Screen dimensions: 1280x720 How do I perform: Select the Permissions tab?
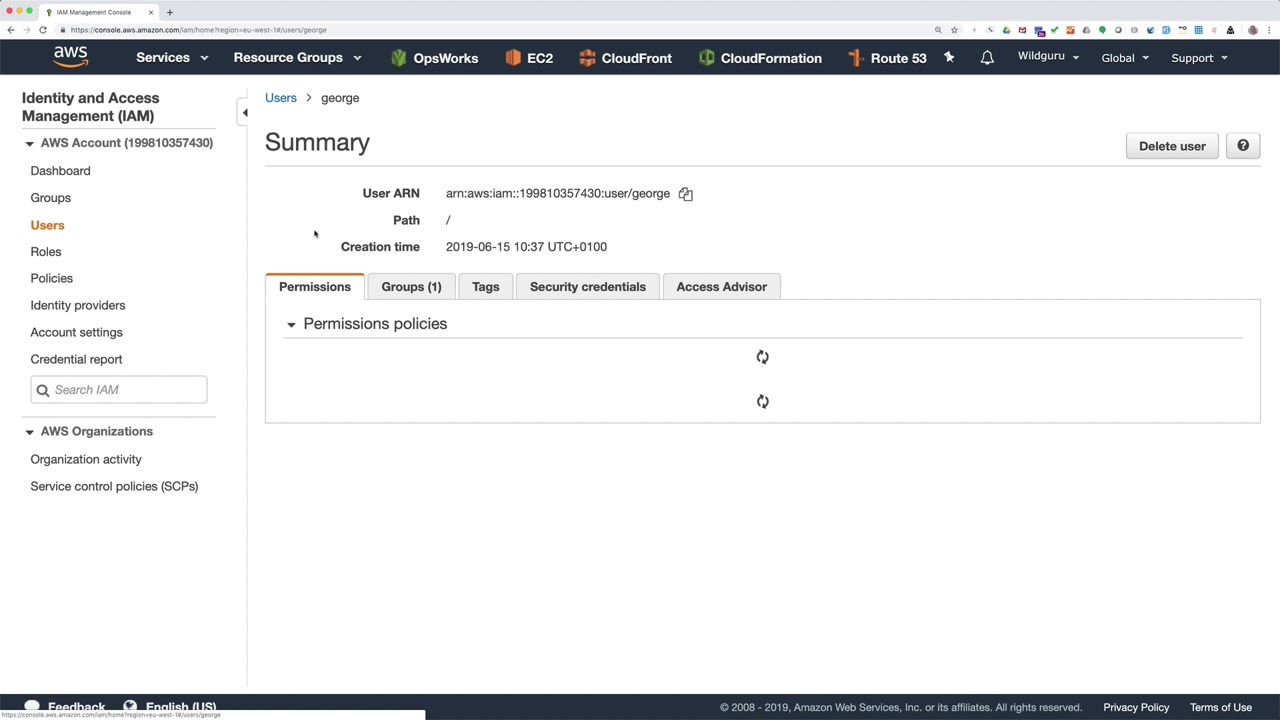click(x=315, y=287)
